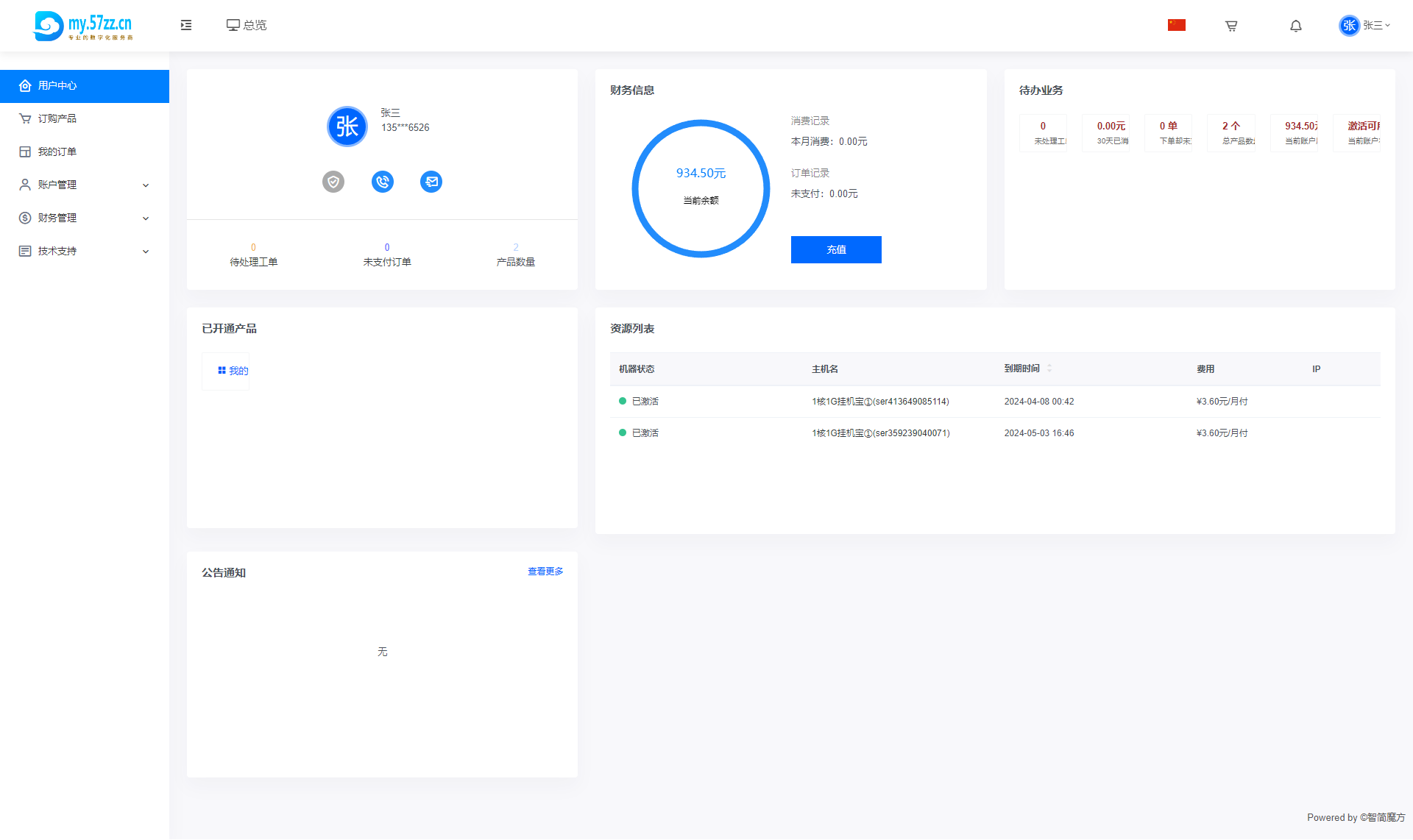Click the 未支付:0.00元 text
Image resolution: width=1413 pixels, height=840 pixels.
824,193
